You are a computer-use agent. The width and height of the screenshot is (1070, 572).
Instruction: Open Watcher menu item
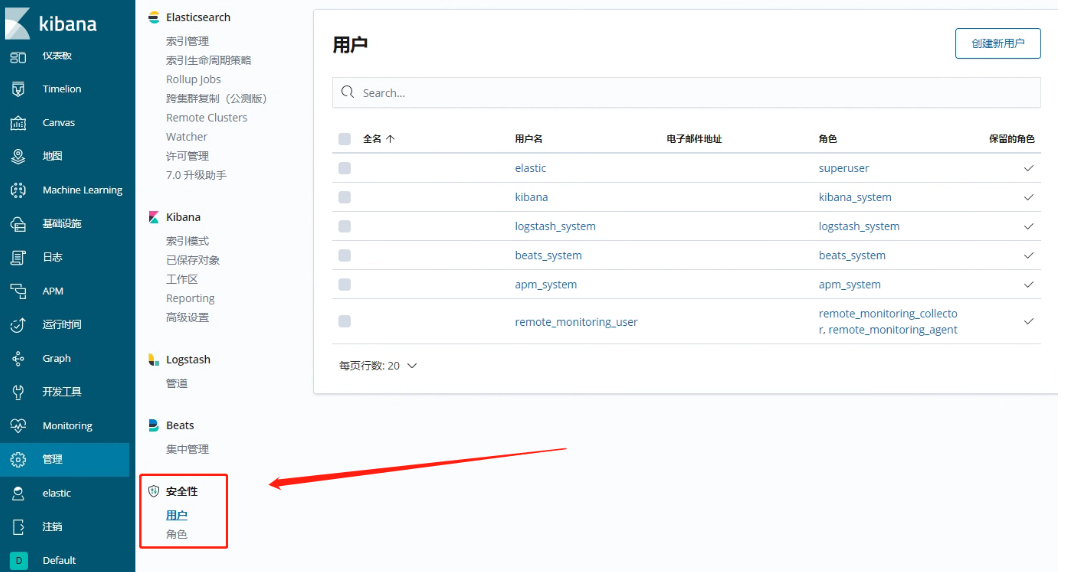[x=186, y=137]
